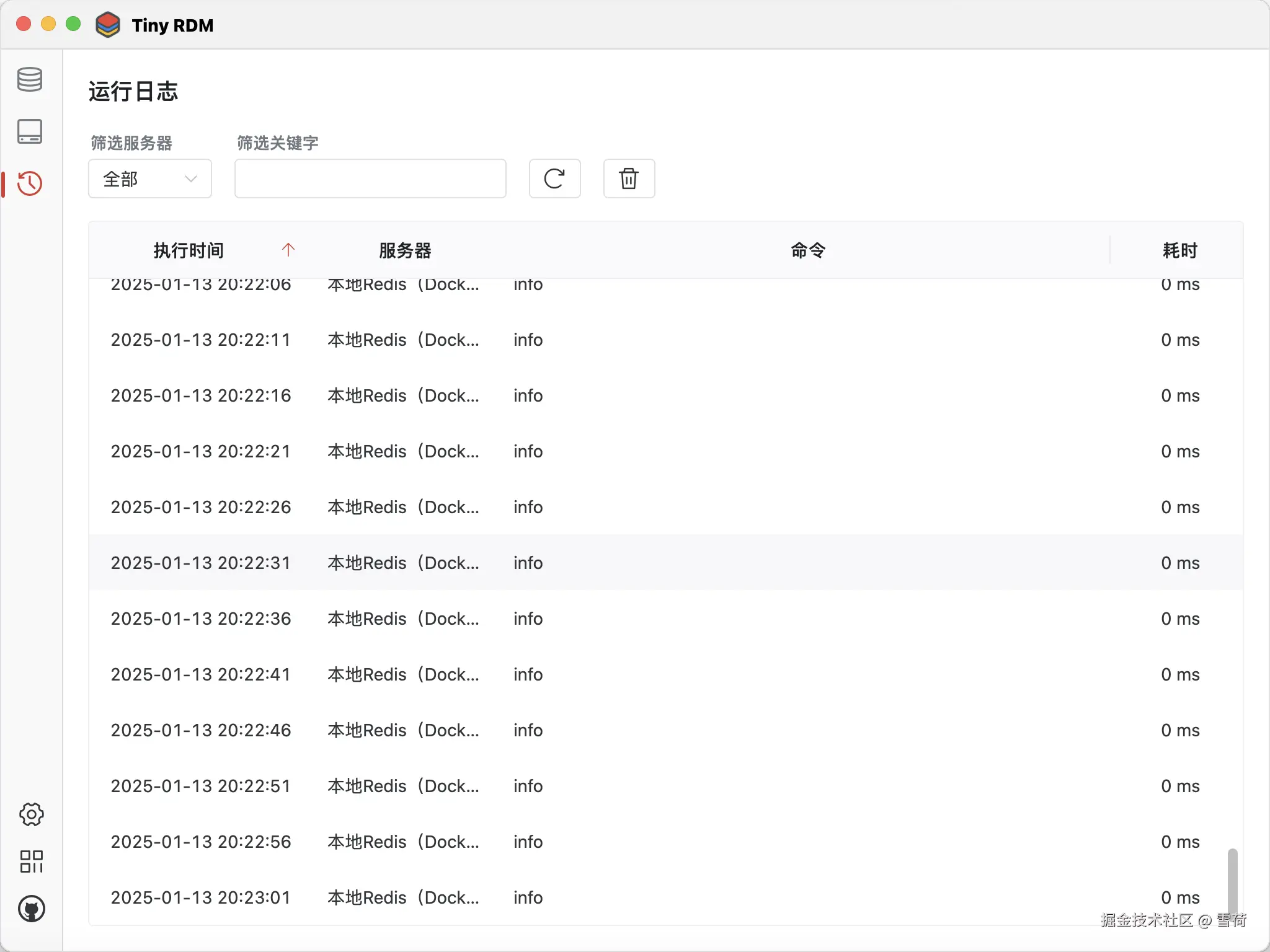Click the 服务器 column header
1270x952 pixels.
click(x=405, y=250)
